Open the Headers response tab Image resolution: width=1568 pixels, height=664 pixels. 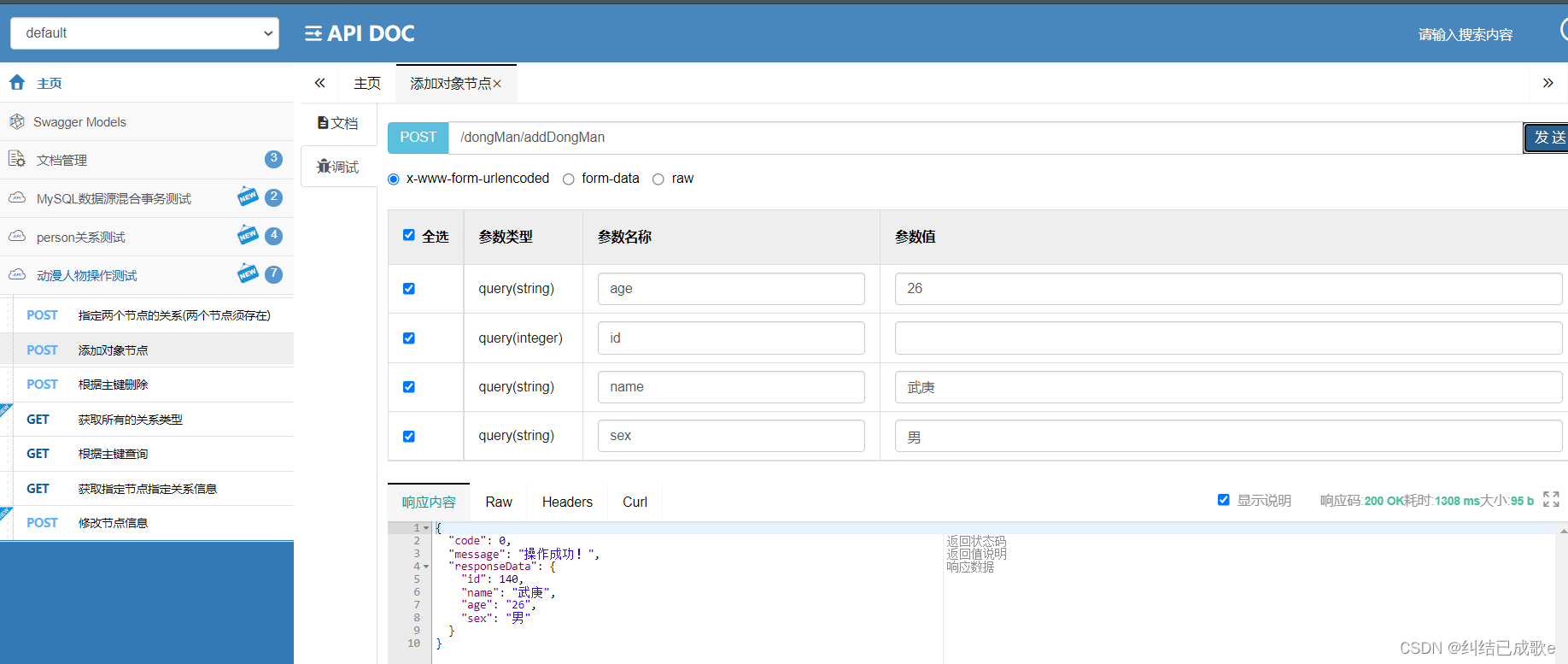(x=567, y=502)
